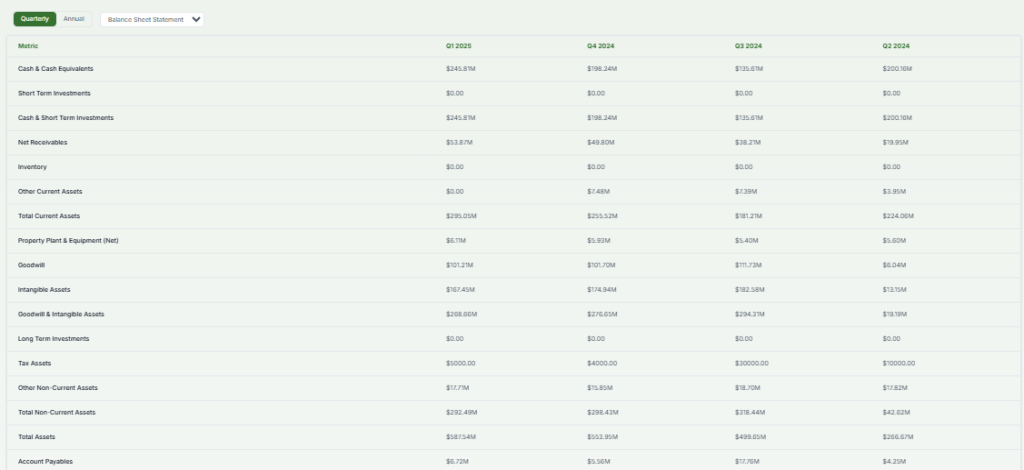Select the Intangible Assets row label

[44, 290]
